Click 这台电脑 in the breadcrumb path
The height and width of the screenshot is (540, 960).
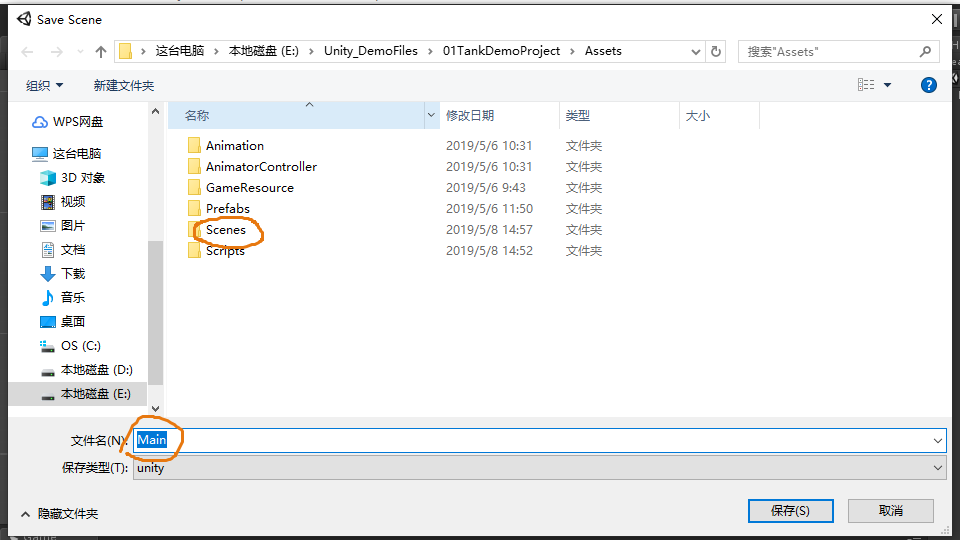pos(179,51)
